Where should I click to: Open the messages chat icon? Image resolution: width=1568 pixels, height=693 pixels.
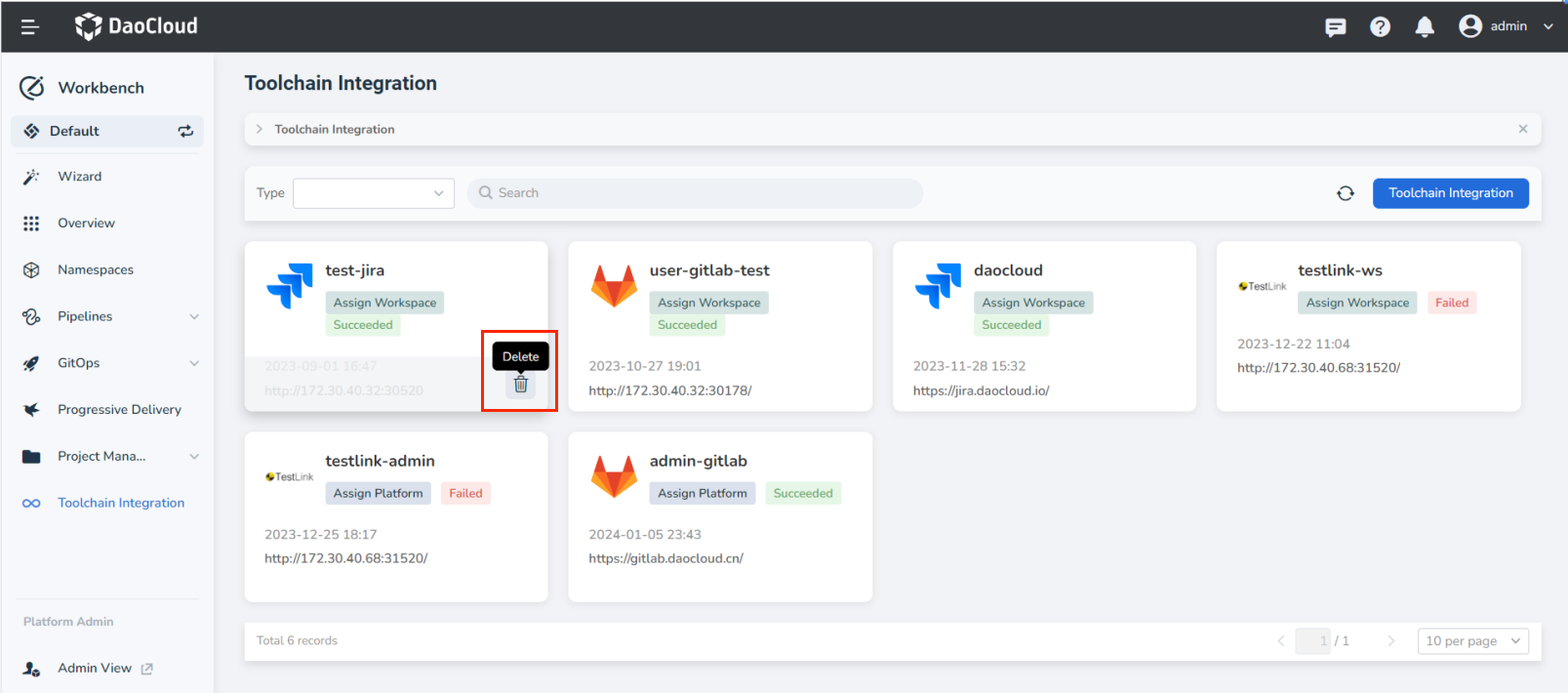pos(1335,27)
